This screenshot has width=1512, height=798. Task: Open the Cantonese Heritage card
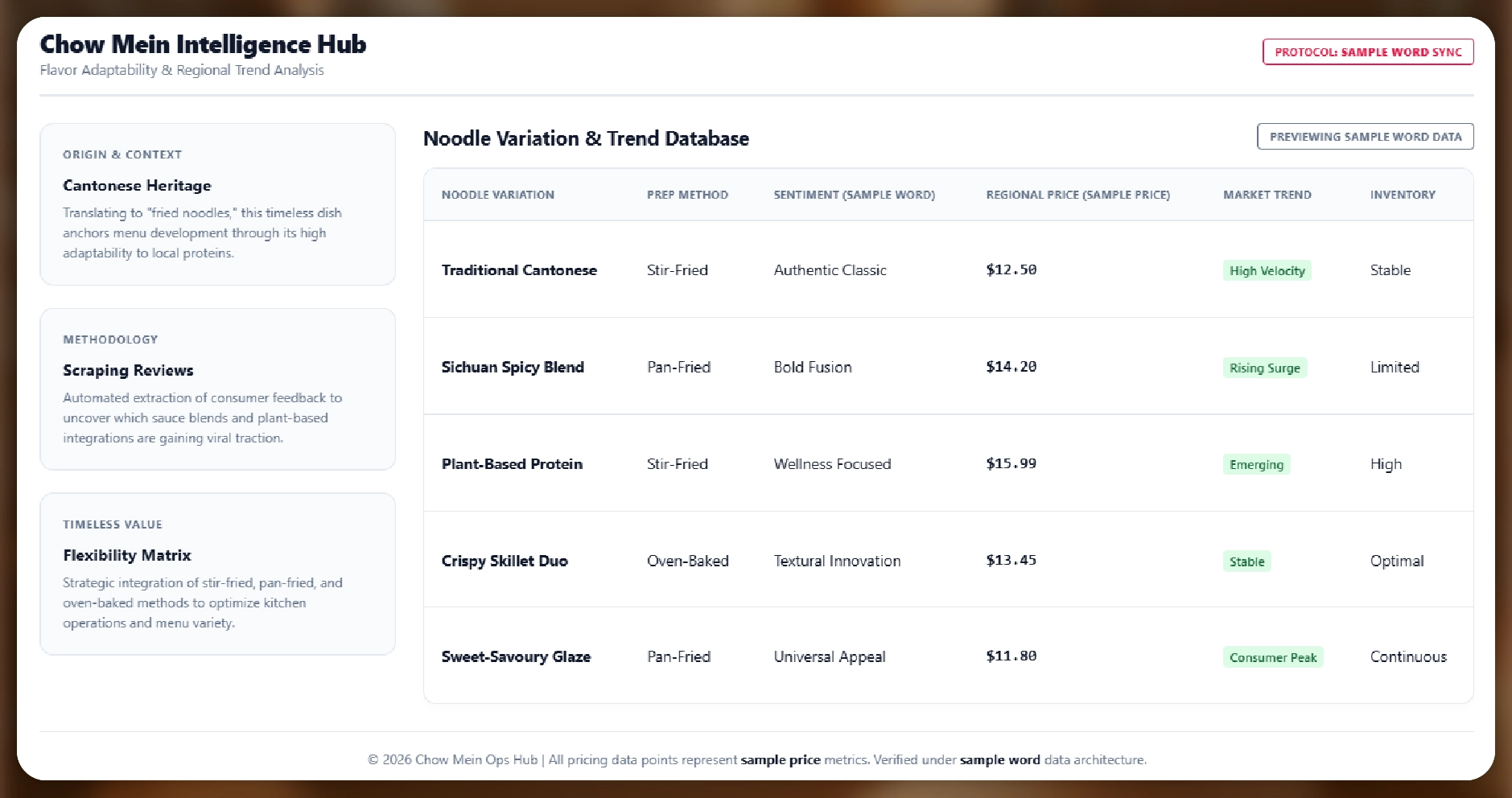pos(217,204)
